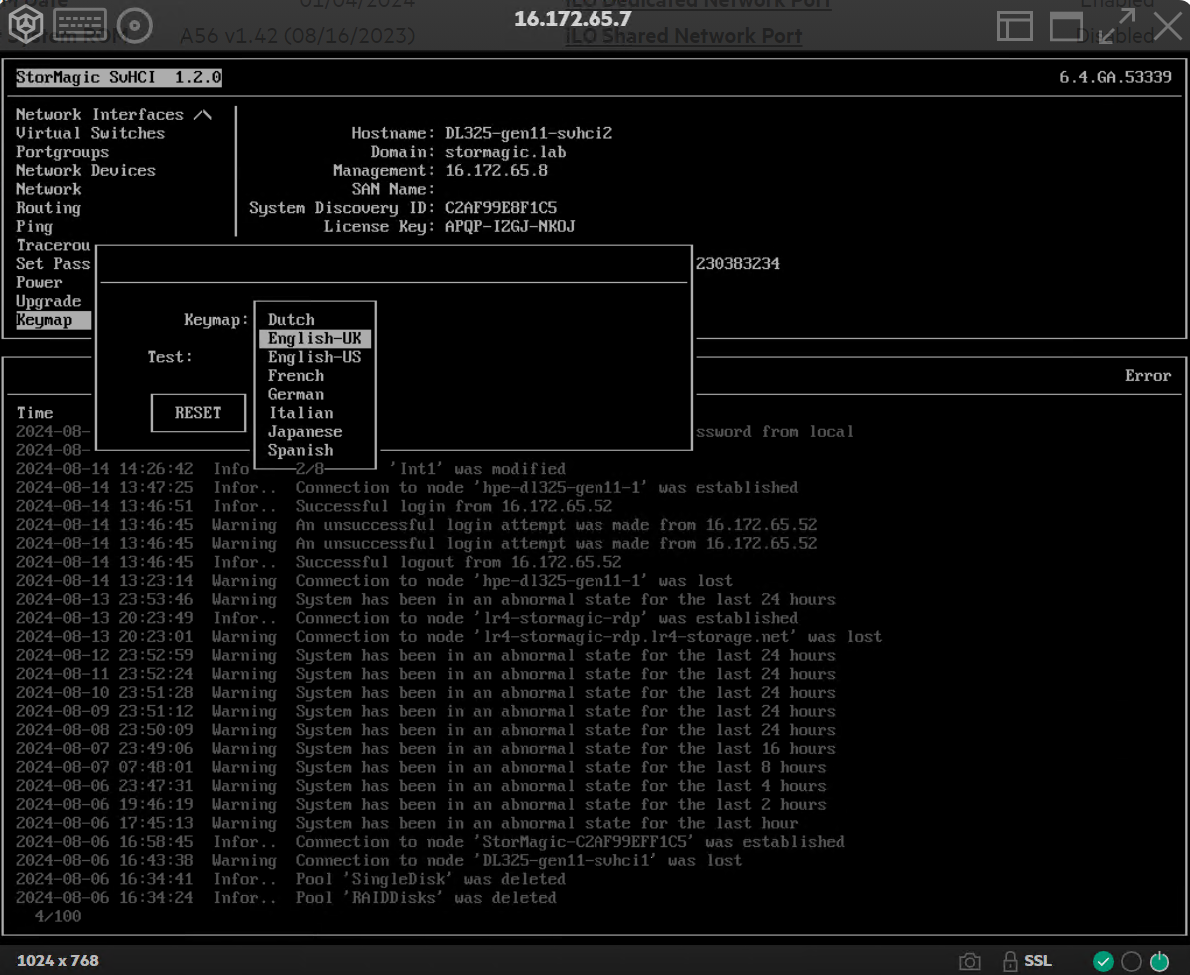Select the Ping menu entry

click(x=34, y=227)
